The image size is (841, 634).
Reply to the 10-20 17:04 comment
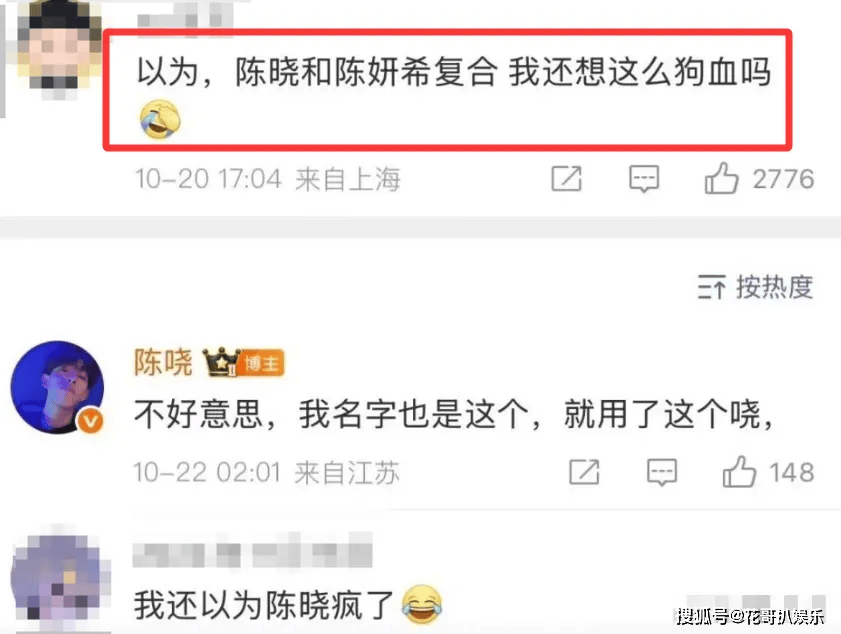(x=644, y=179)
